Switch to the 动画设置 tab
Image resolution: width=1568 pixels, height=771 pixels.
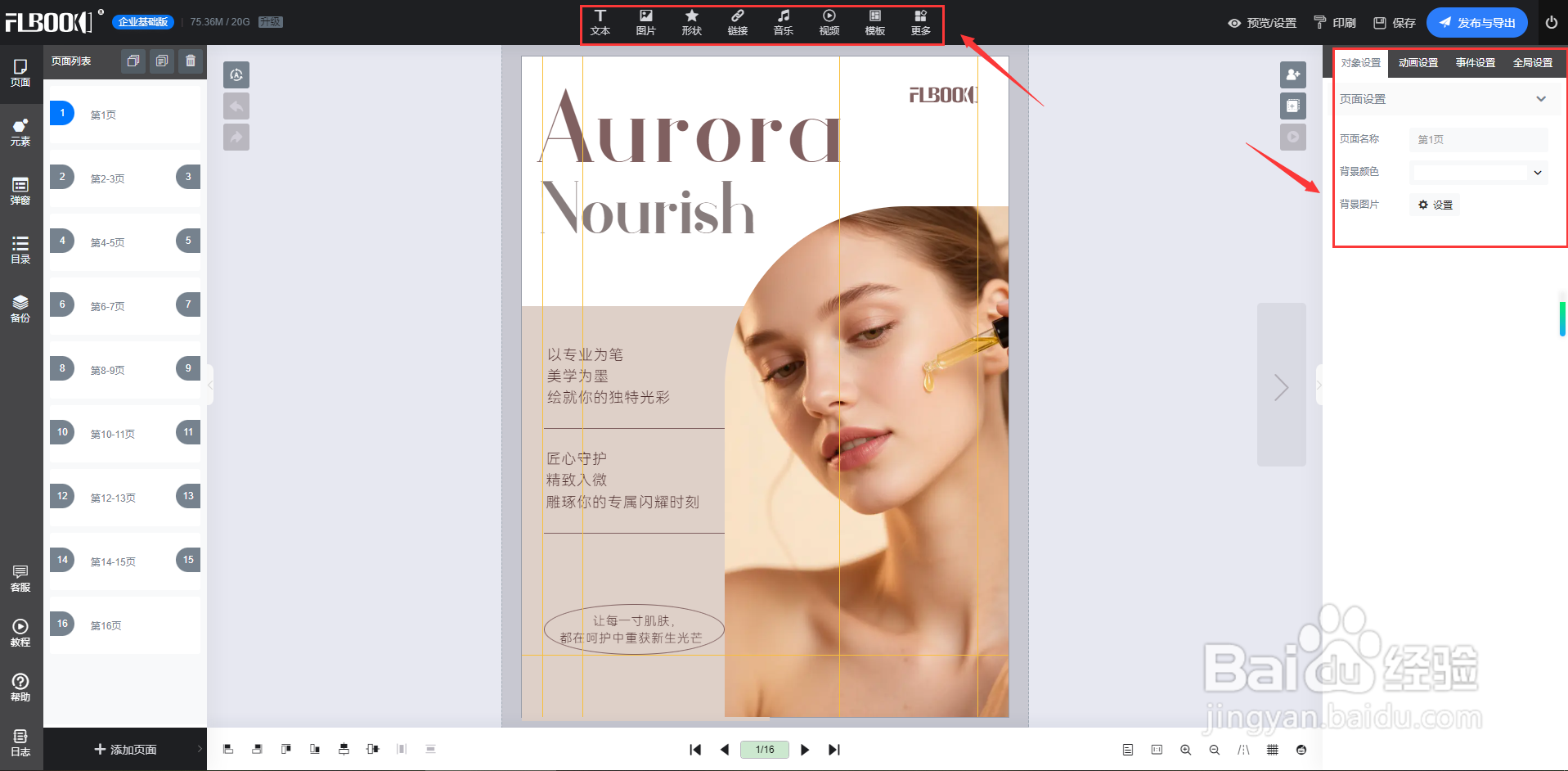(x=1417, y=61)
